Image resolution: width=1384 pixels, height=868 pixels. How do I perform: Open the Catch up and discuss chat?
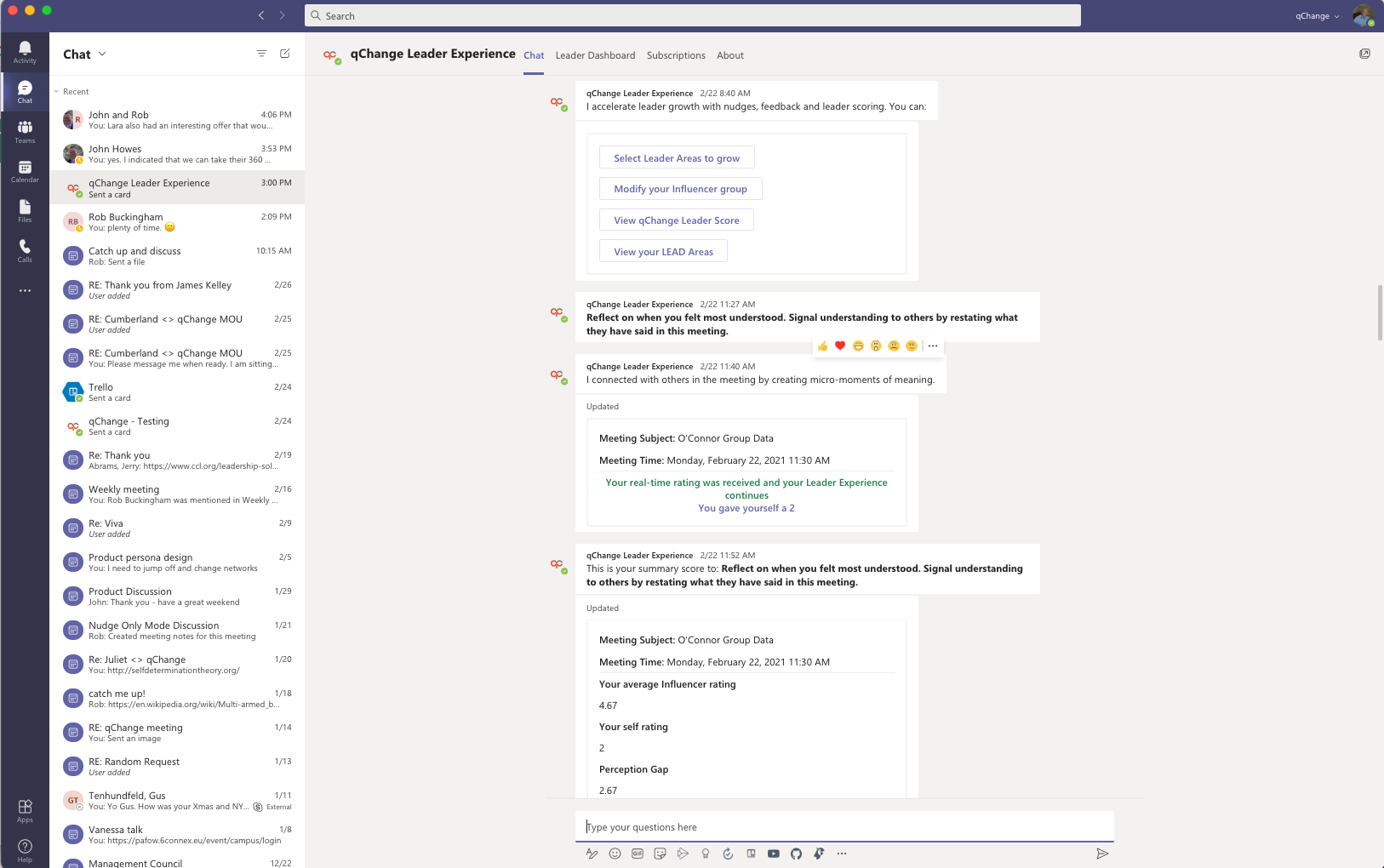[x=177, y=255]
